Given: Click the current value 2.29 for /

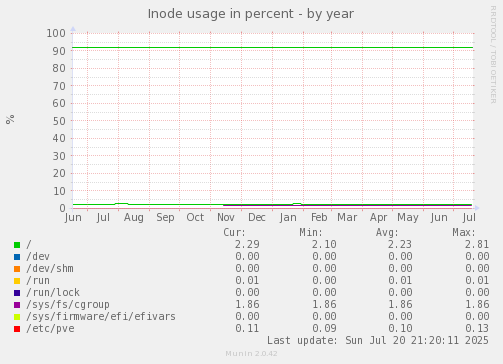Looking at the screenshot, I should coord(247,244).
